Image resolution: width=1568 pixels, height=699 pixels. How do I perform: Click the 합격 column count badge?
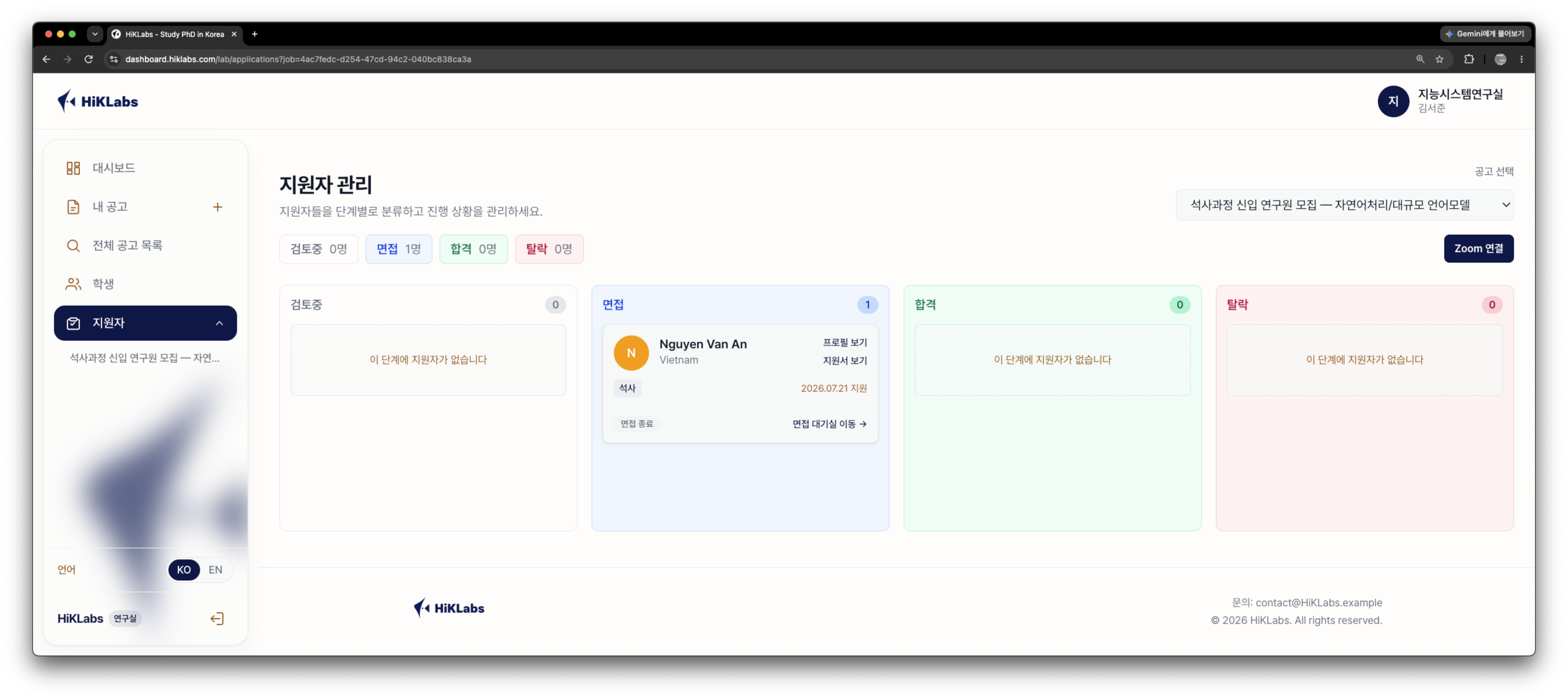(x=1179, y=305)
